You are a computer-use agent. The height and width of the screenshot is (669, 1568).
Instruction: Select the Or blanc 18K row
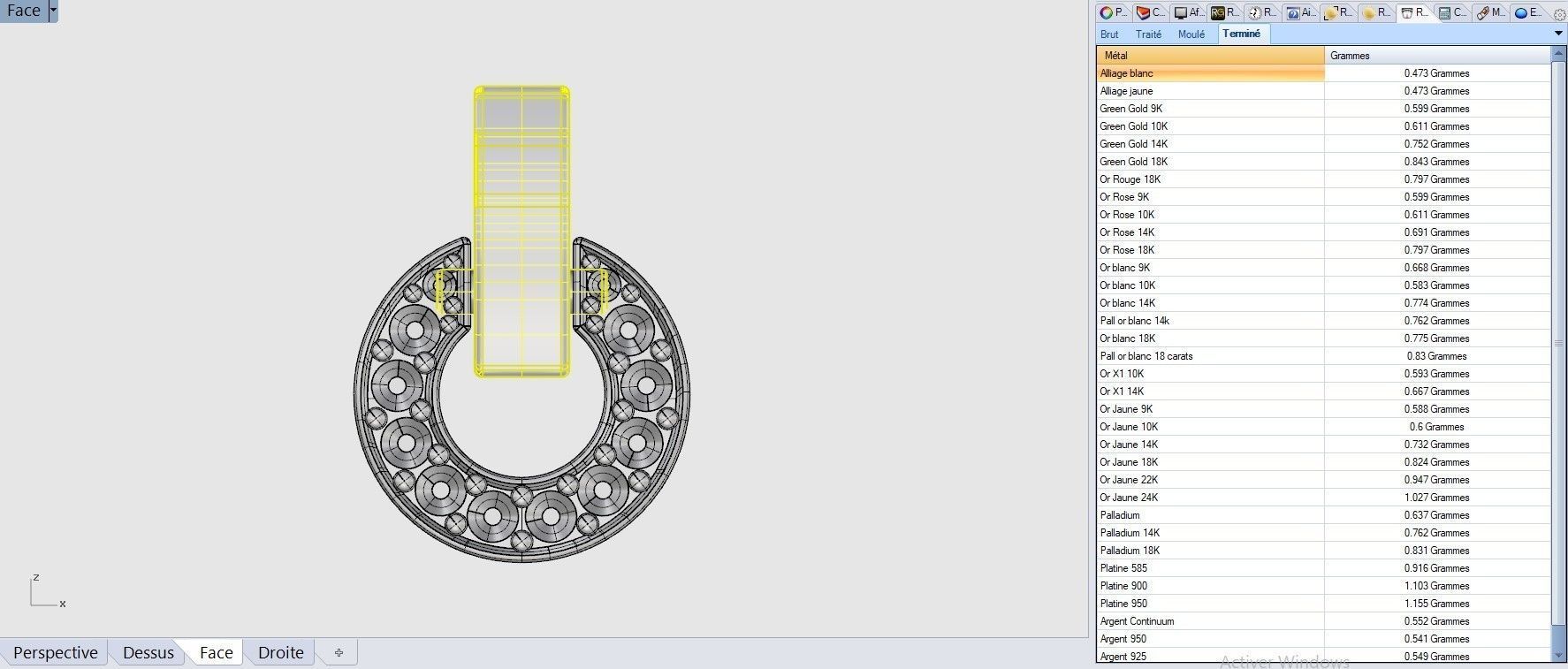(x=1323, y=338)
